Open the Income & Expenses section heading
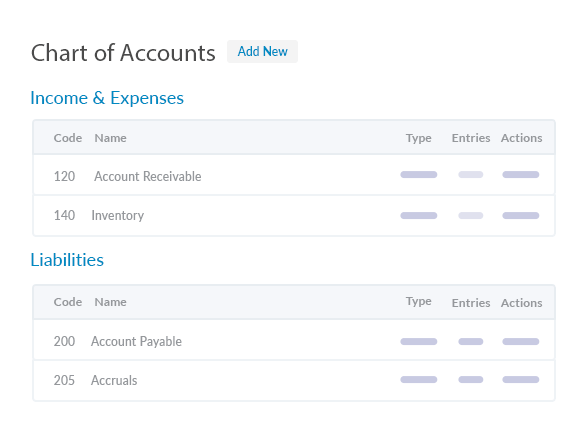This screenshot has width=584, height=436. (x=107, y=98)
